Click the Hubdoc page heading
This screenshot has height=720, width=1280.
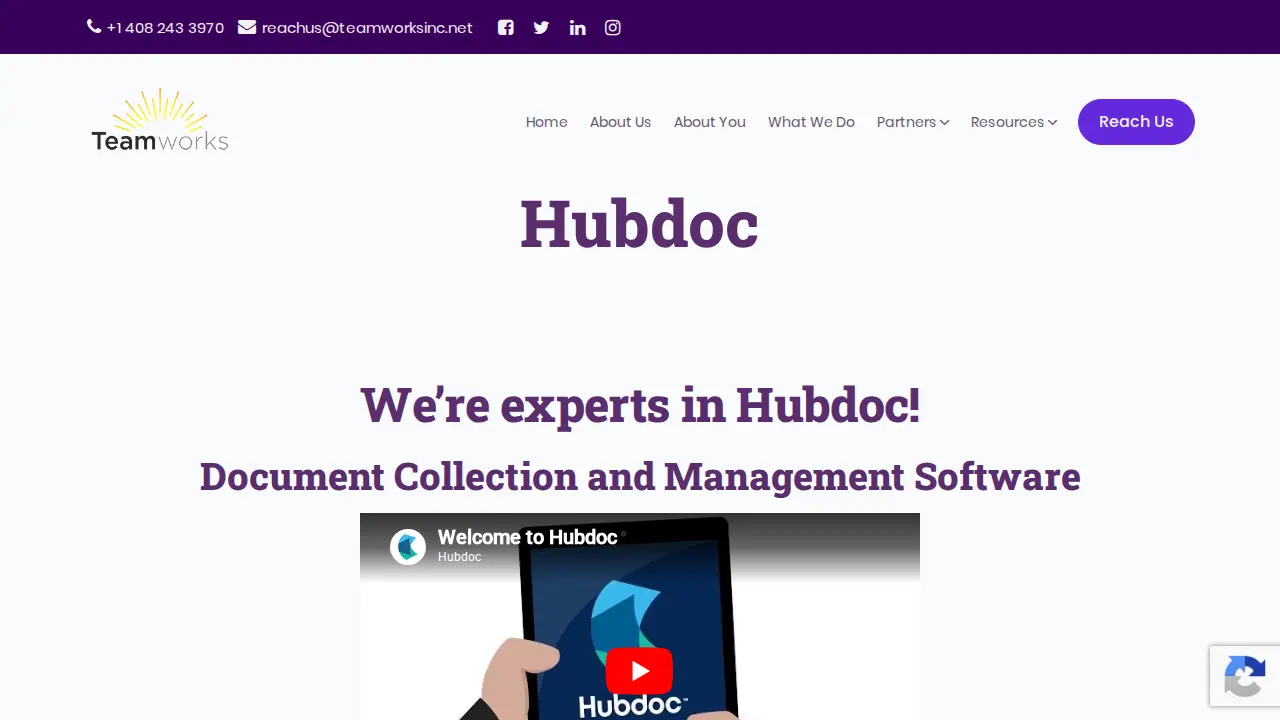(639, 223)
